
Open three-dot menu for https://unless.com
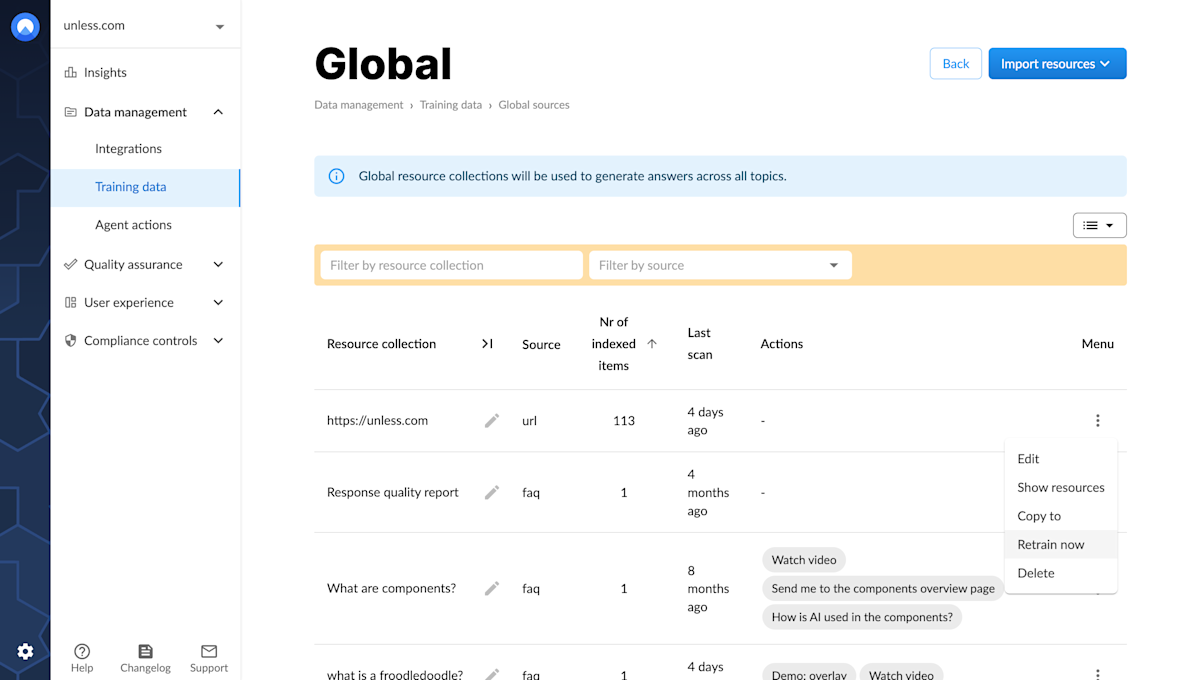tap(1097, 421)
